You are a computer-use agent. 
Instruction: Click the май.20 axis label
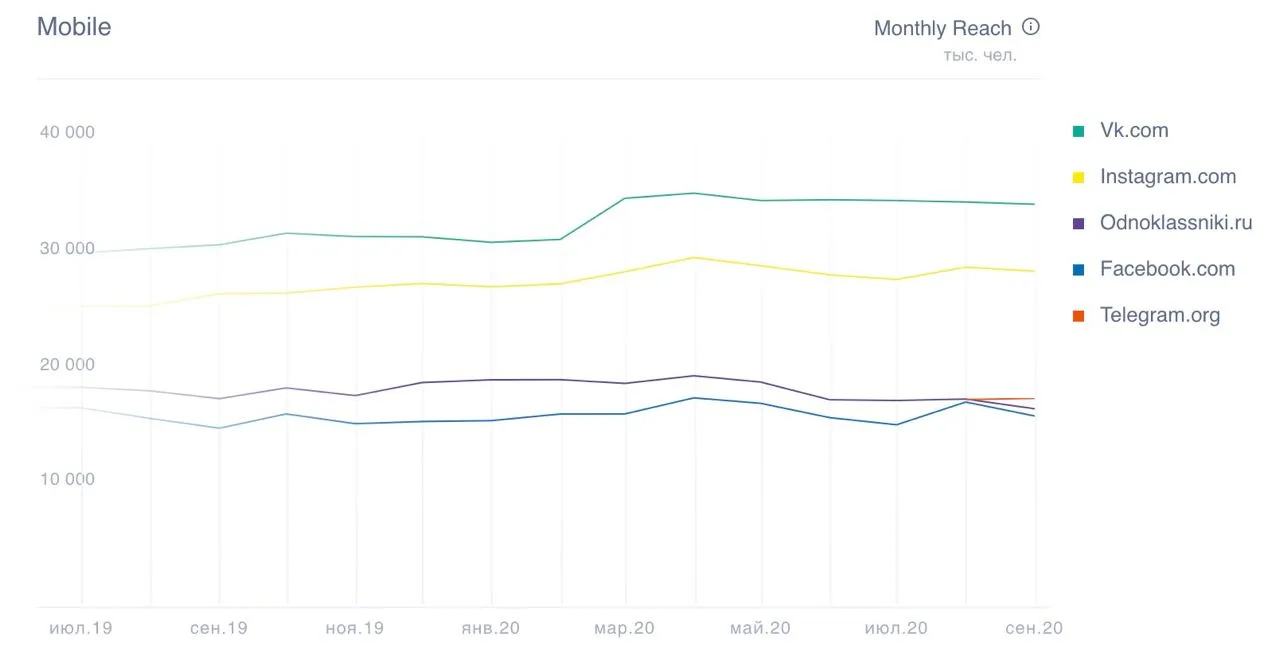pyautogui.click(x=760, y=629)
